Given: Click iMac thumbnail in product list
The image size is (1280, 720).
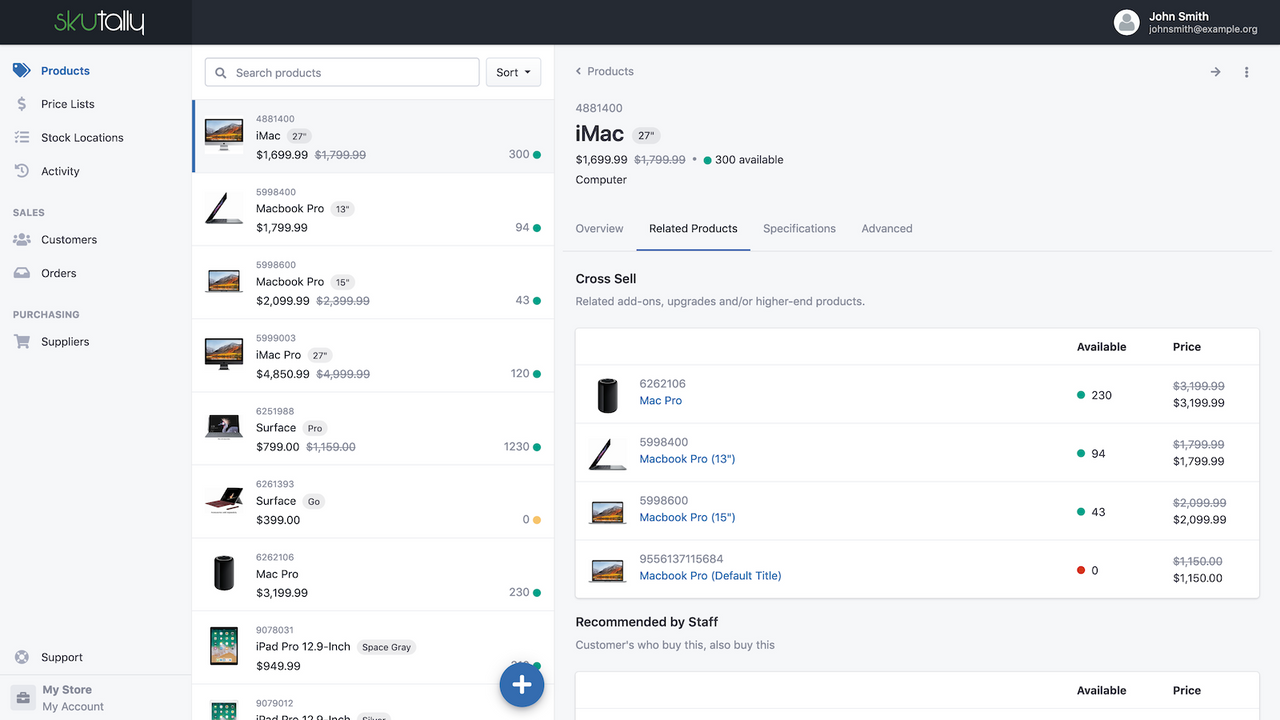Looking at the screenshot, I should click(224, 134).
